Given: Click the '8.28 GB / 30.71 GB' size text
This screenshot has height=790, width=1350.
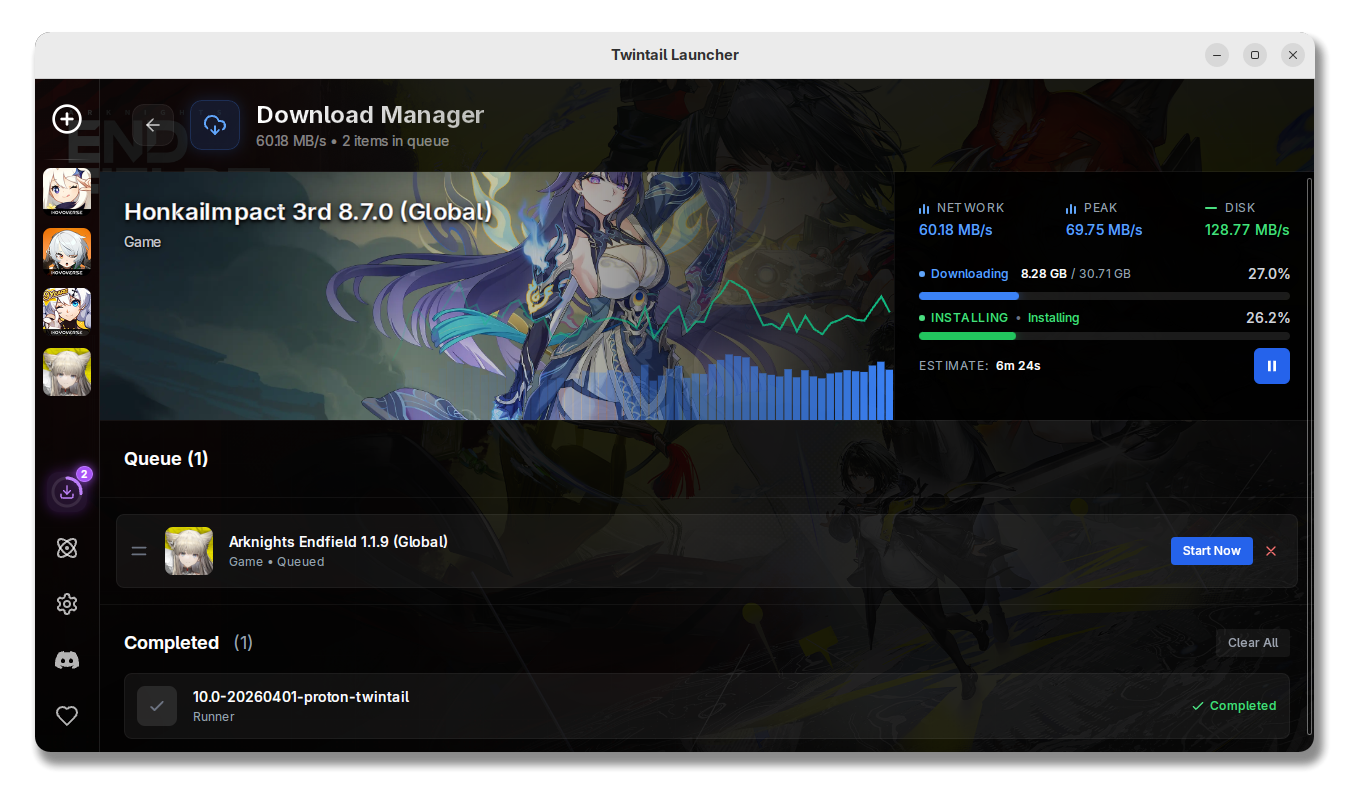Looking at the screenshot, I should click(x=1076, y=274).
